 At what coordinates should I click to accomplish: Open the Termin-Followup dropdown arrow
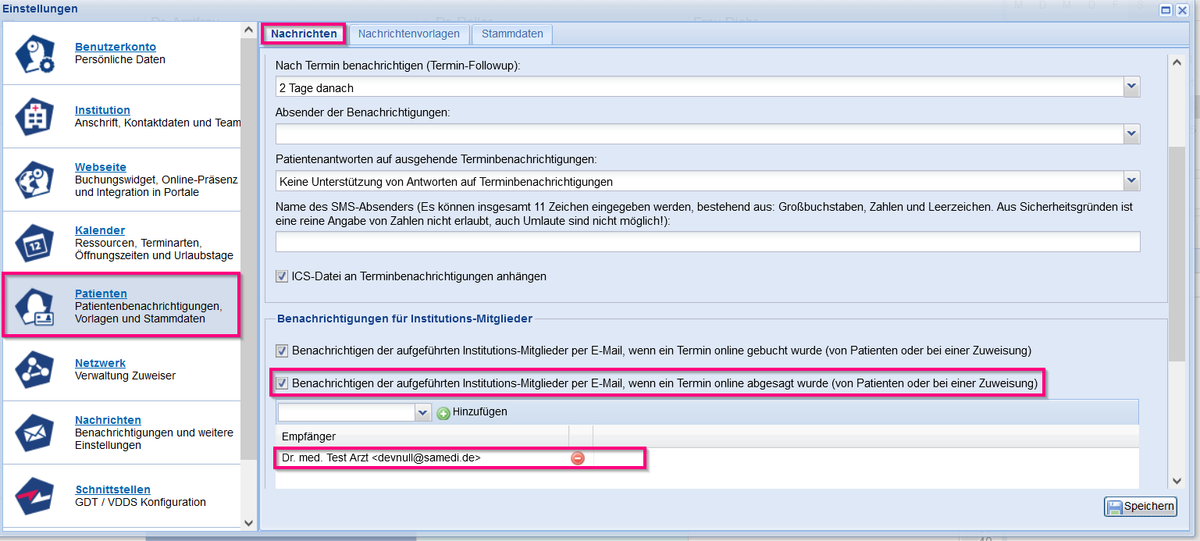click(1132, 88)
